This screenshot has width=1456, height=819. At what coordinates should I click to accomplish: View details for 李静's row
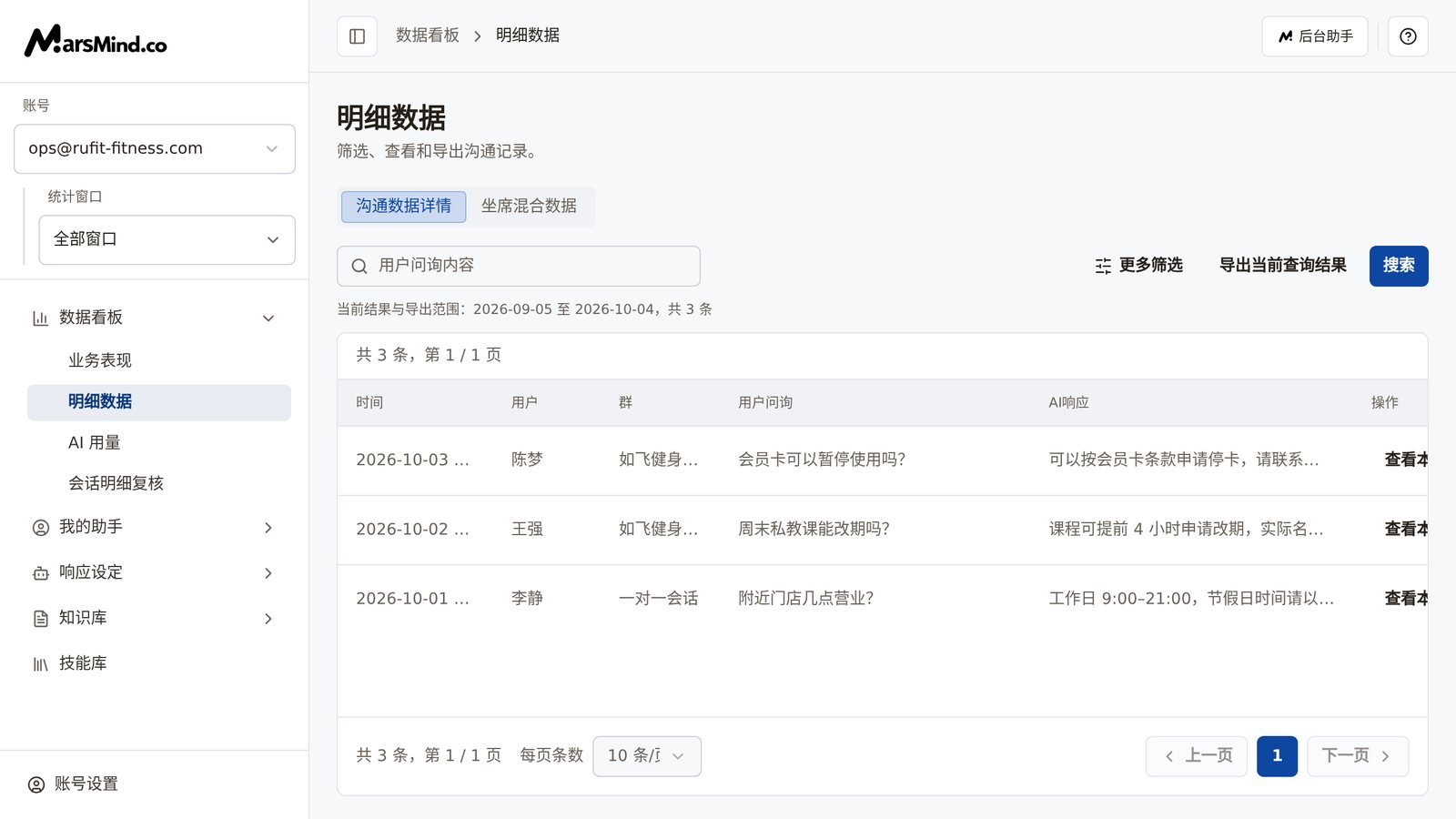[1406, 599]
